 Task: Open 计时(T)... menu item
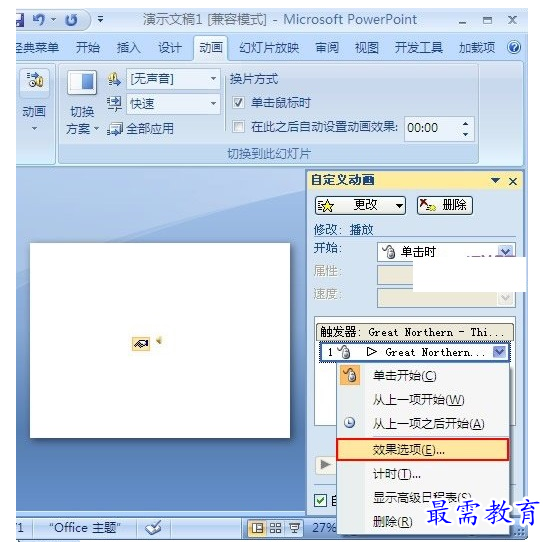point(423,474)
